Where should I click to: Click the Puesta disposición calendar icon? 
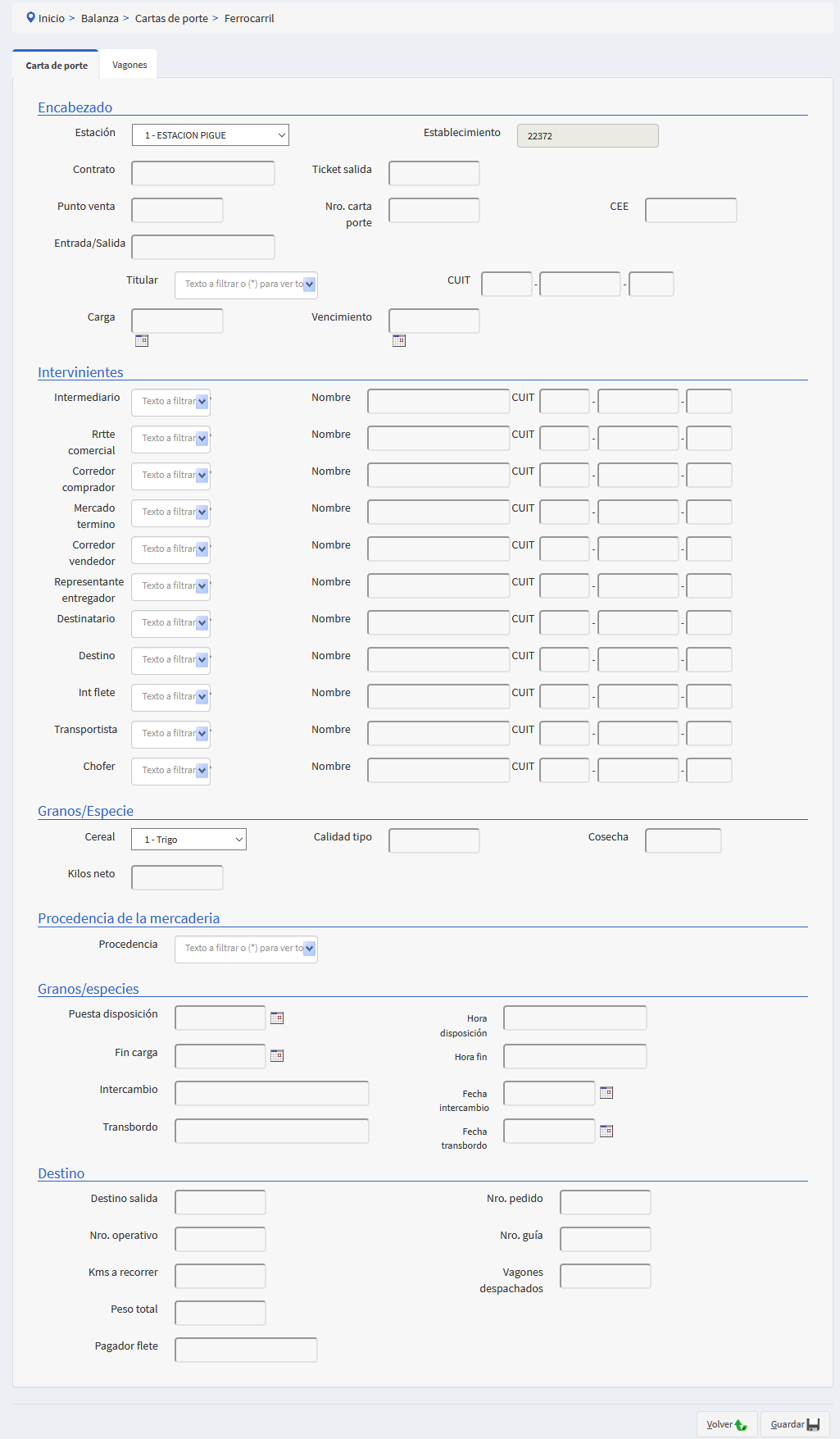(x=277, y=1018)
